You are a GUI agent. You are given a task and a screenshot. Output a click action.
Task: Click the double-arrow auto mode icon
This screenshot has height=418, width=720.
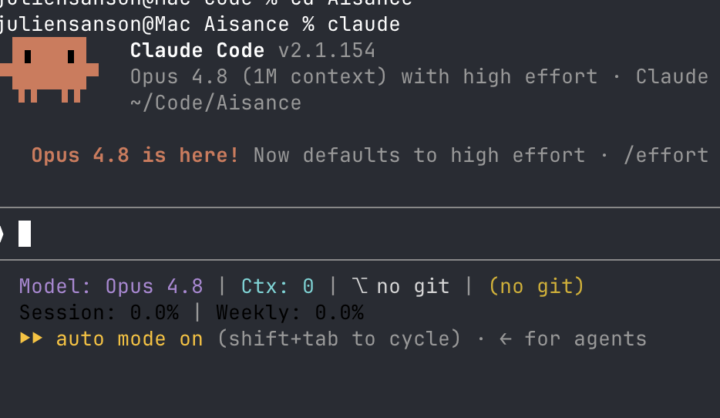(x=31, y=339)
